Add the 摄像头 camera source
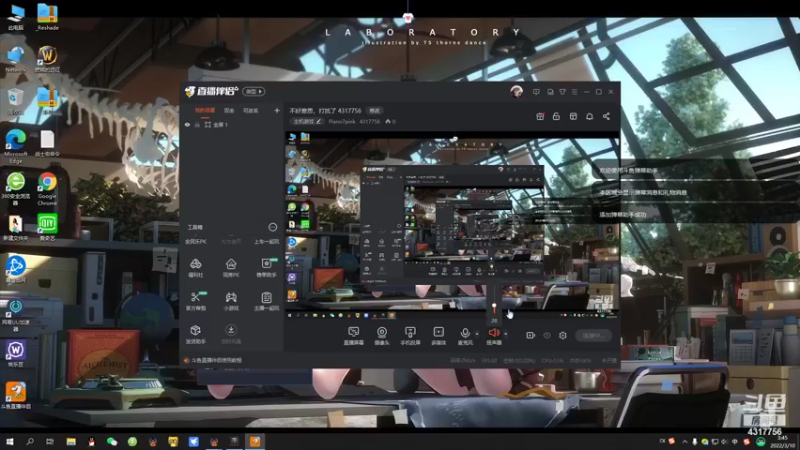The width and height of the screenshot is (800, 450). (x=382, y=336)
